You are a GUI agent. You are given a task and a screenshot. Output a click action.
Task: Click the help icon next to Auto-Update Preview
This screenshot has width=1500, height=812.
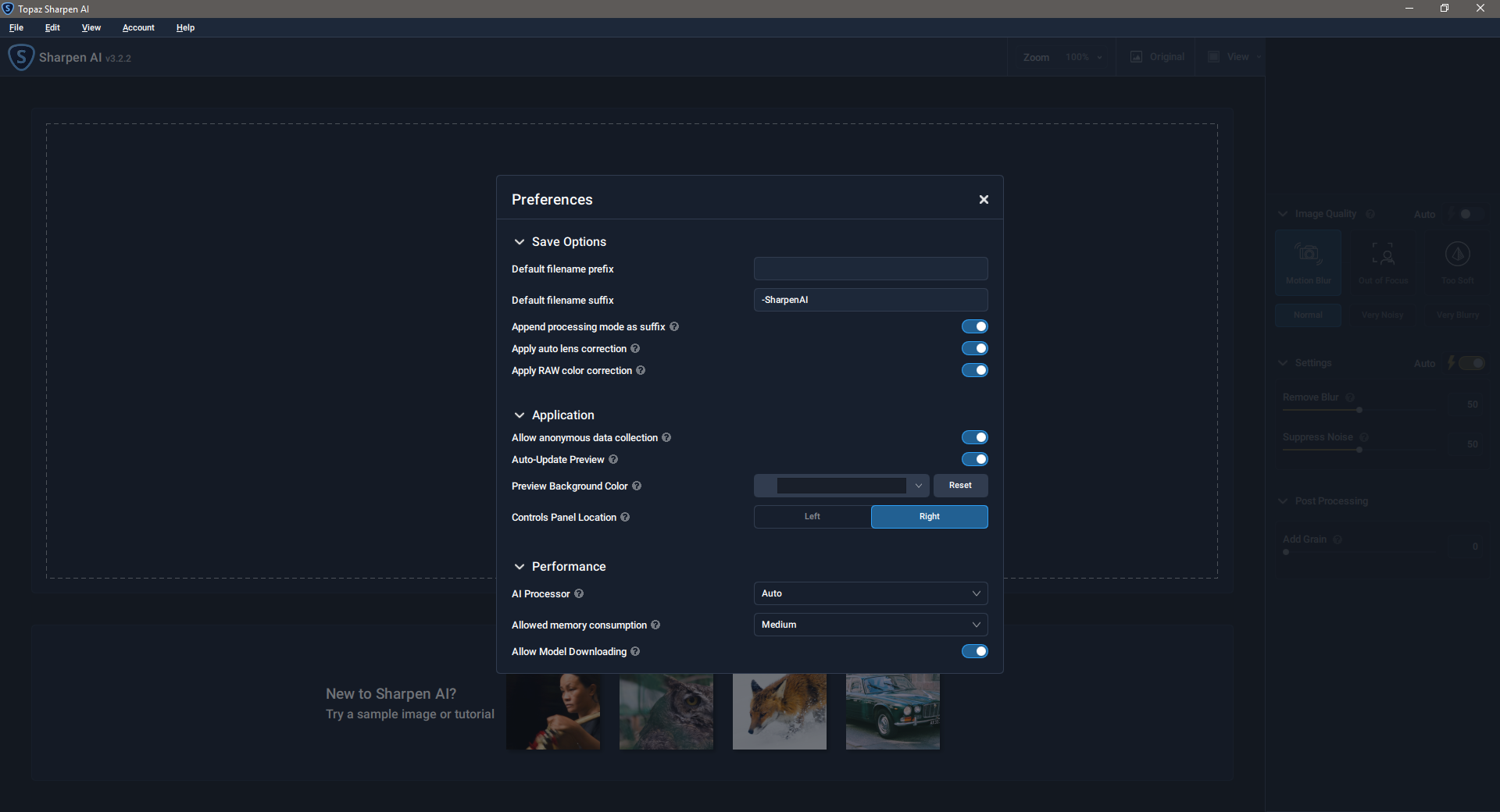click(x=613, y=459)
